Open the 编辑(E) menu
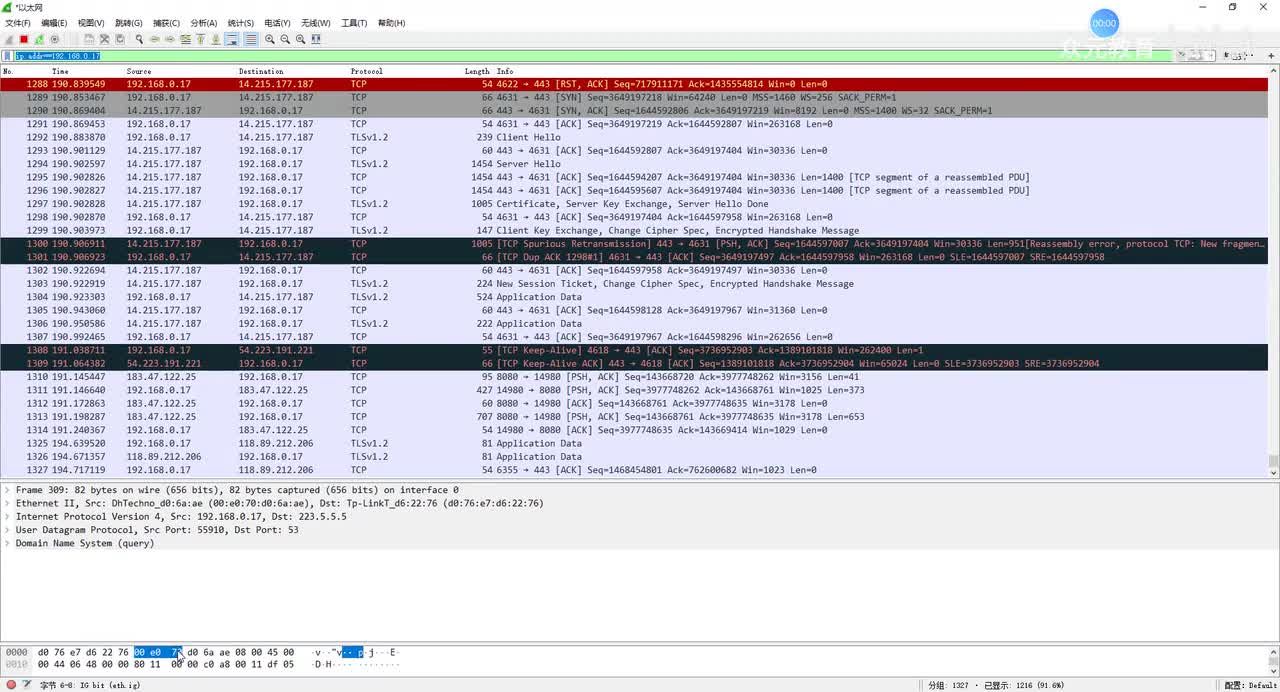1280x692 pixels. (x=54, y=23)
